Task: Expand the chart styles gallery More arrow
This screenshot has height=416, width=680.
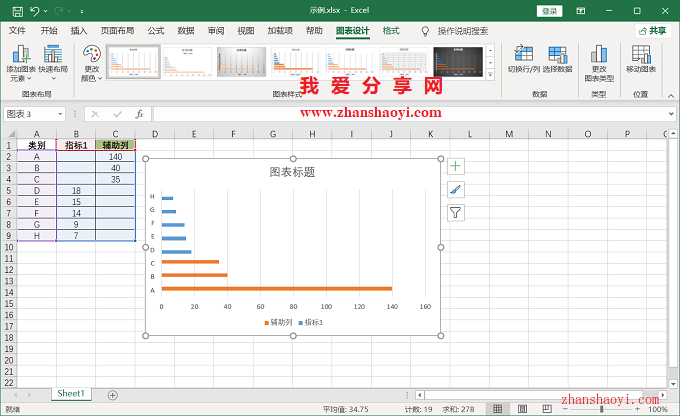Action: coord(490,75)
